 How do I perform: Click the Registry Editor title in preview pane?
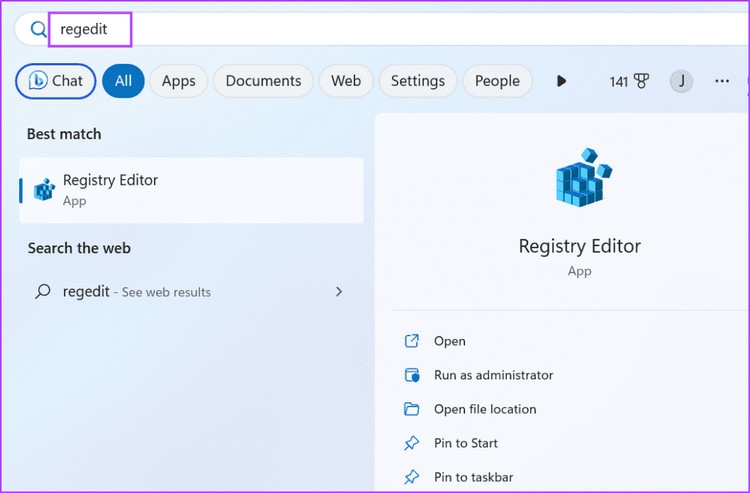point(579,246)
